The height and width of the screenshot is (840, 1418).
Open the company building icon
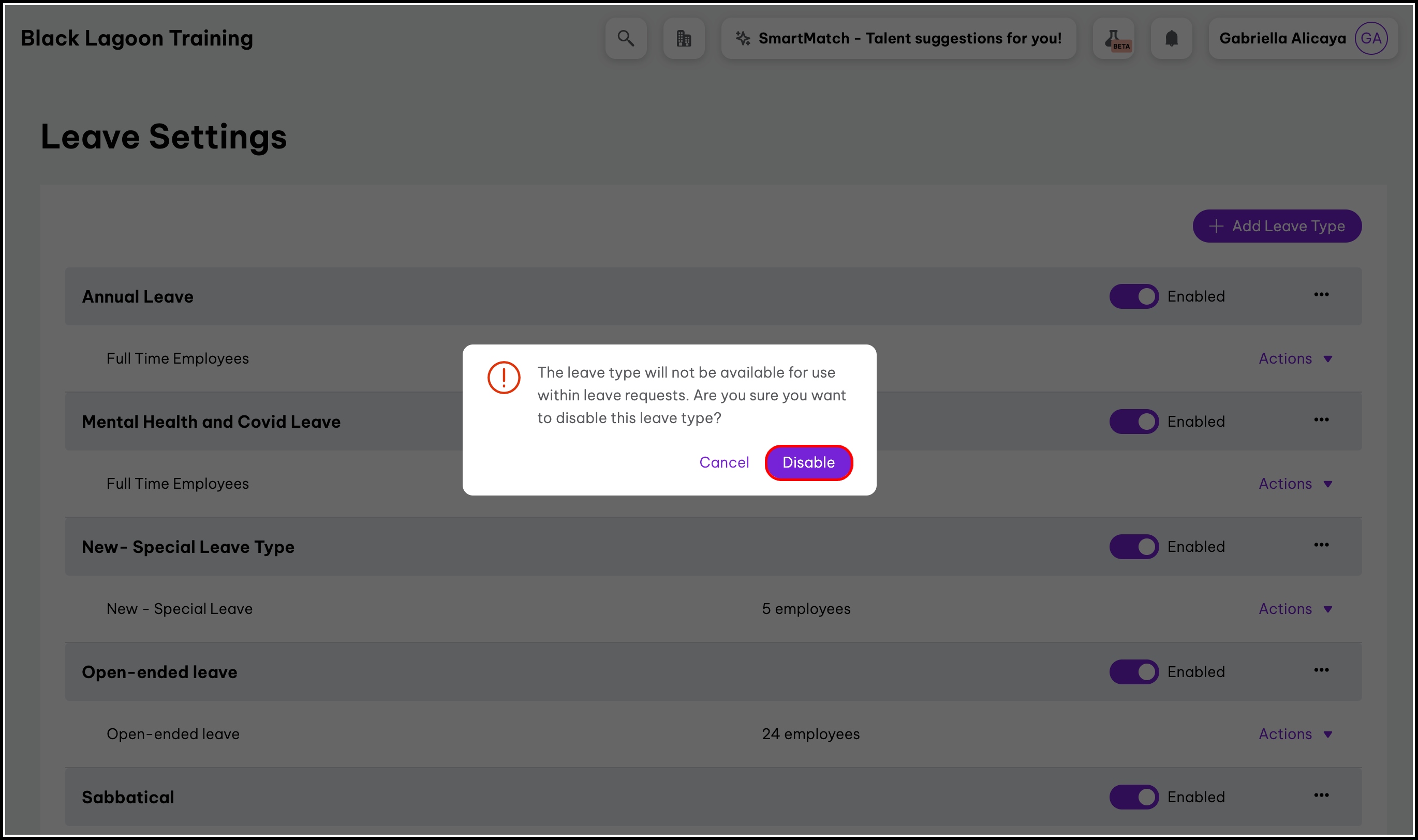(x=684, y=38)
